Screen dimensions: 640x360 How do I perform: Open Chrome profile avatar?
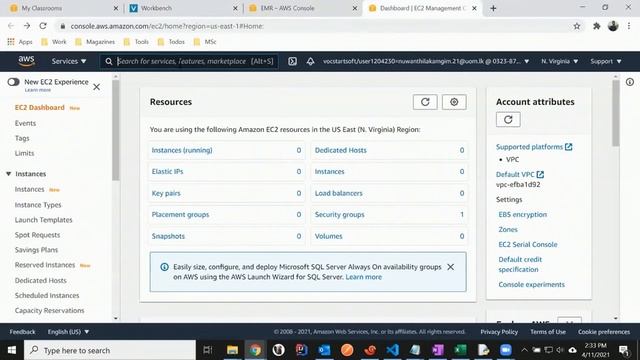[x=613, y=26]
